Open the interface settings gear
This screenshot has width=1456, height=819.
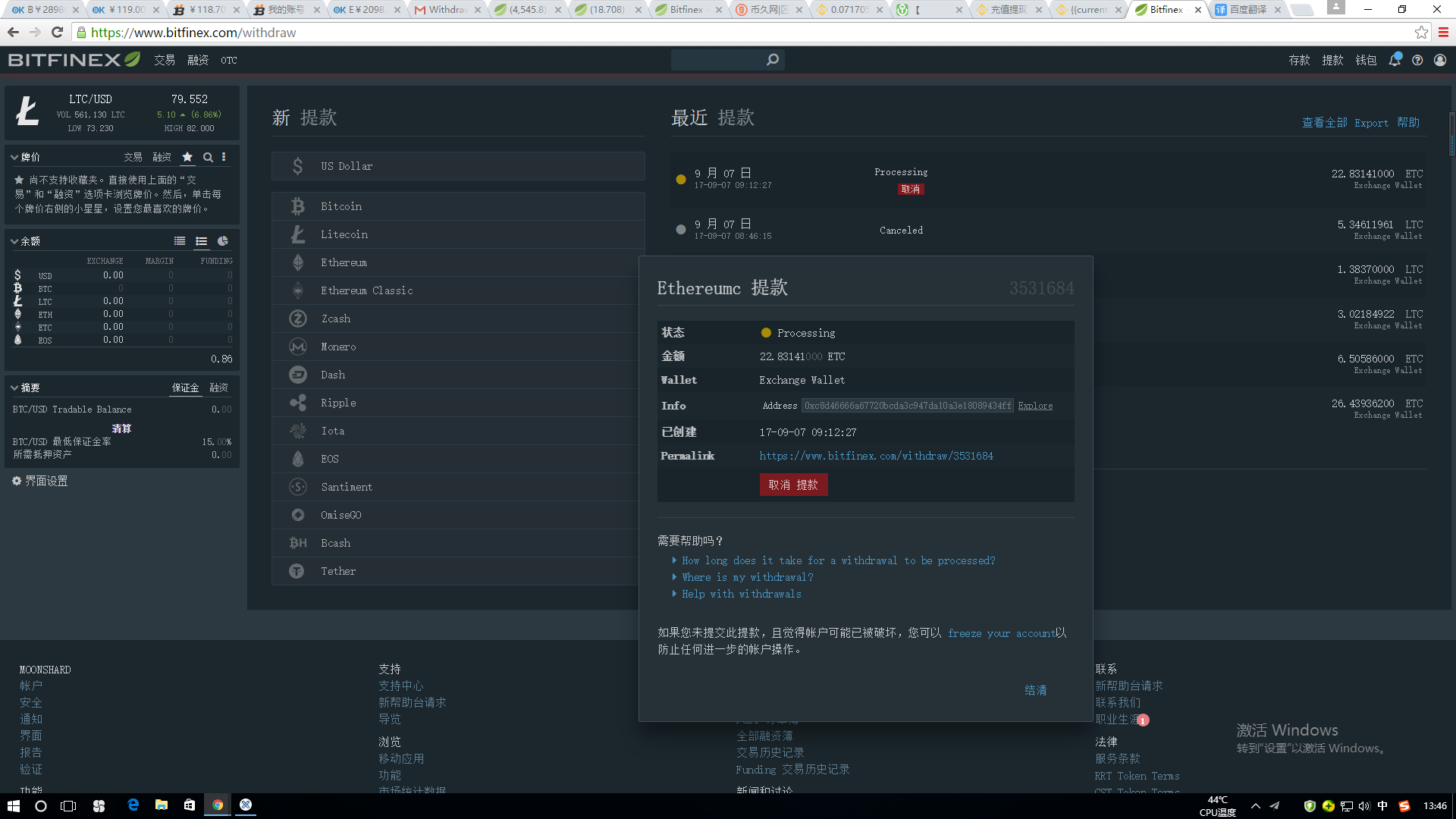click(17, 481)
